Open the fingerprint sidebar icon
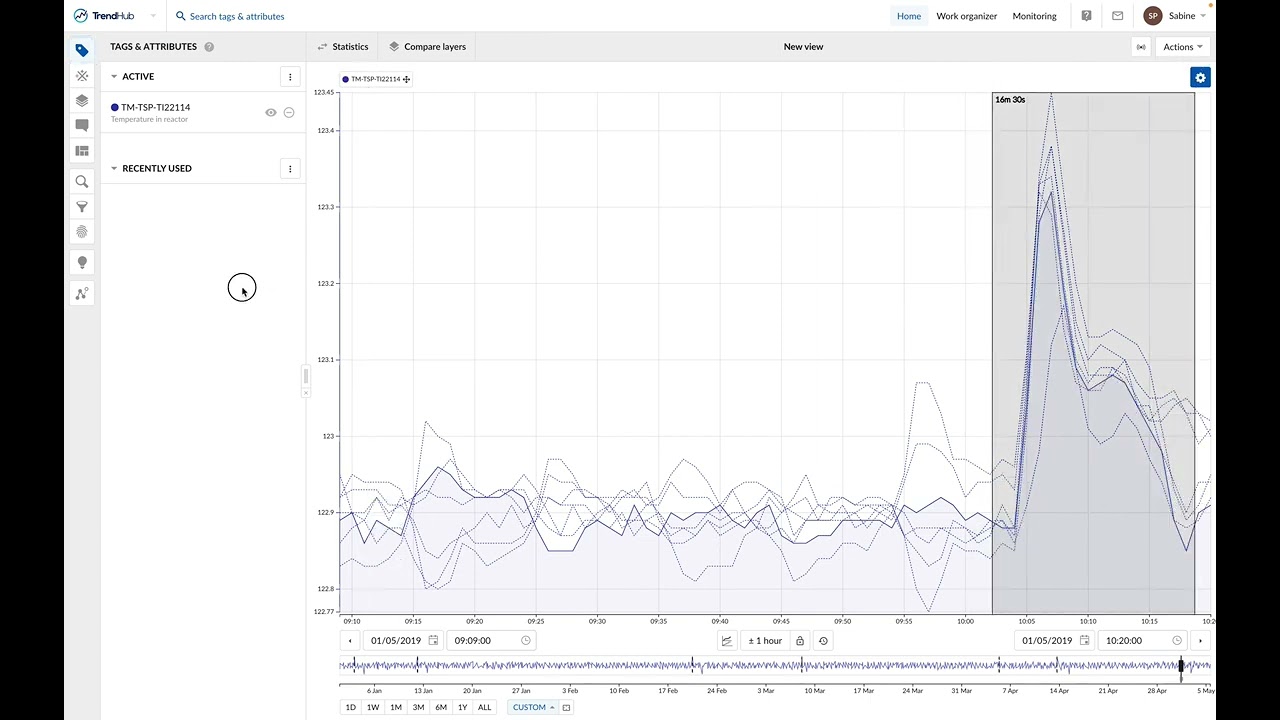The height and width of the screenshot is (720, 1280). (x=82, y=232)
